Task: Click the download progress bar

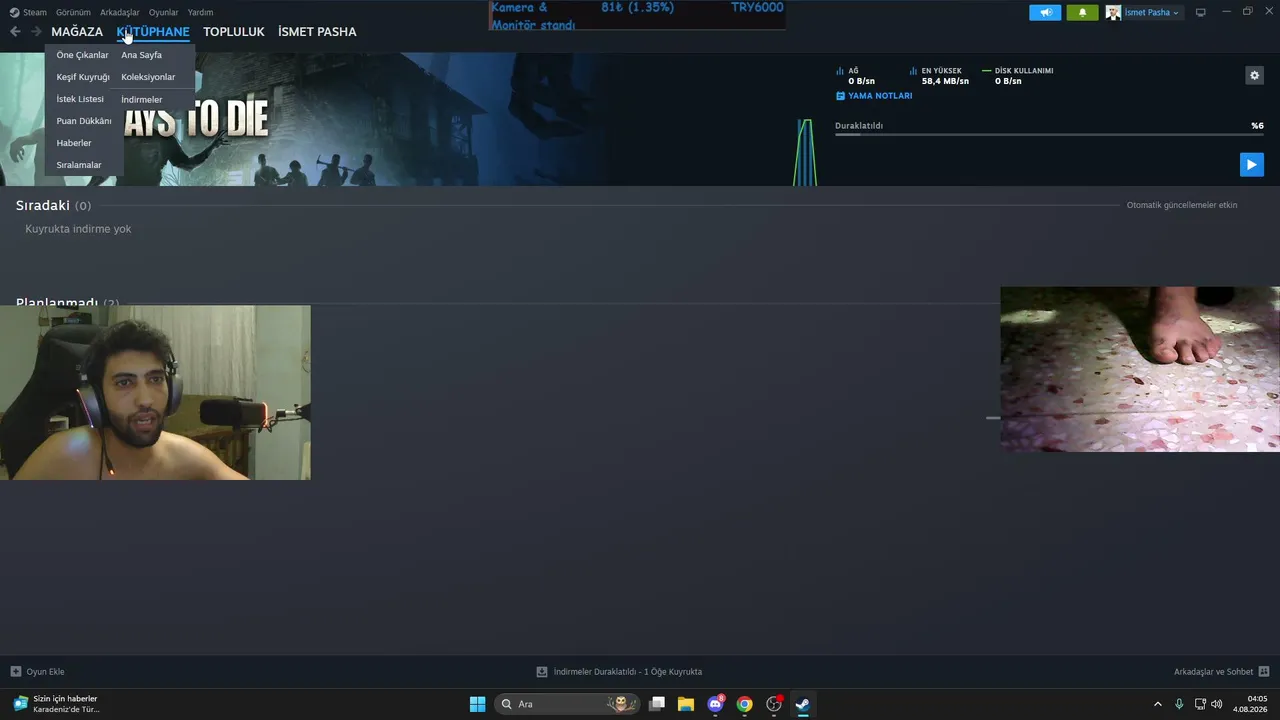Action: coord(1049,134)
